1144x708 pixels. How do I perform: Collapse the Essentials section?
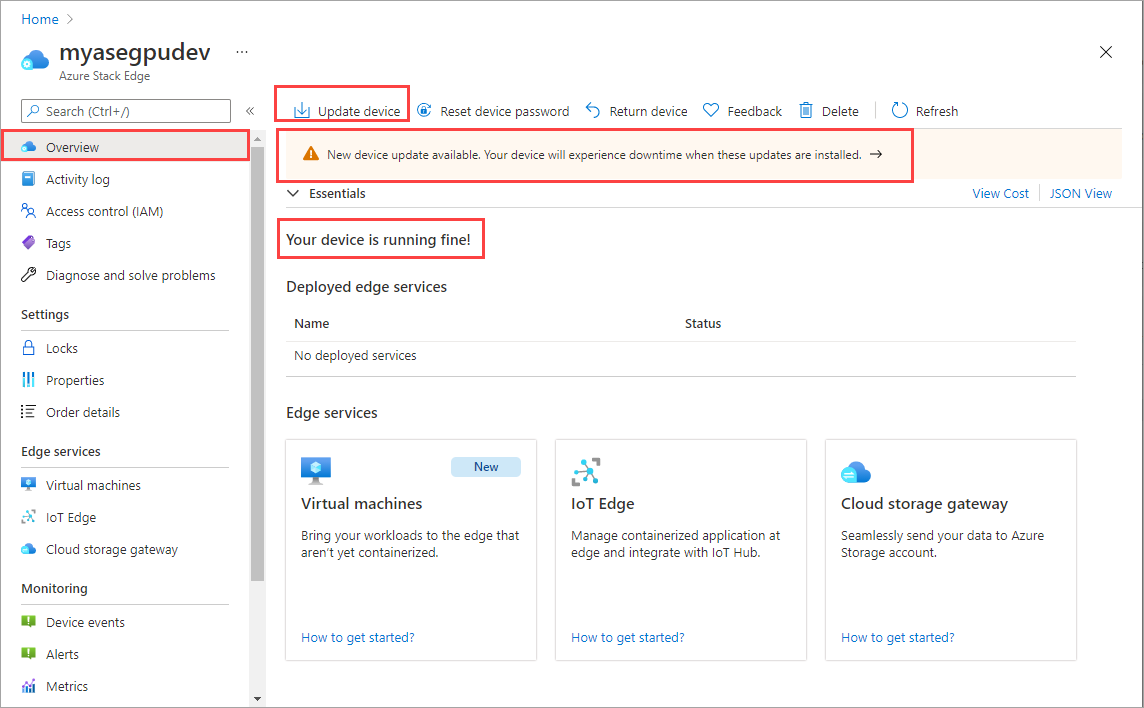point(293,193)
